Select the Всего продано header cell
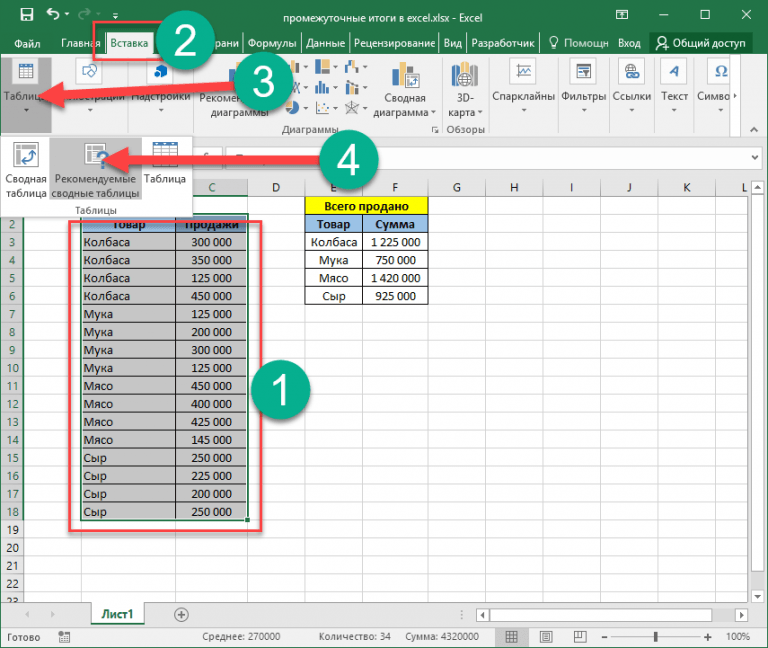Image resolution: width=768 pixels, height=648 pixels. pos(366,206)
